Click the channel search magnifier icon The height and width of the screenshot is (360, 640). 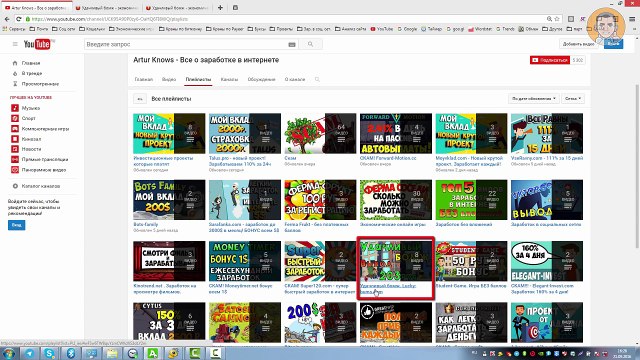[317, 79]
